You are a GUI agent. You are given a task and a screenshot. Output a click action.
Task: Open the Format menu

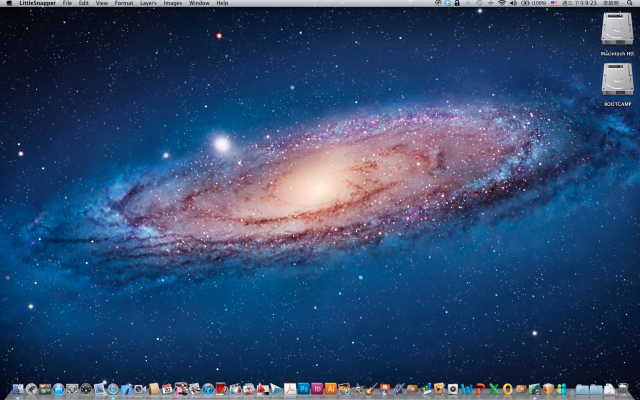pos(124,3)
